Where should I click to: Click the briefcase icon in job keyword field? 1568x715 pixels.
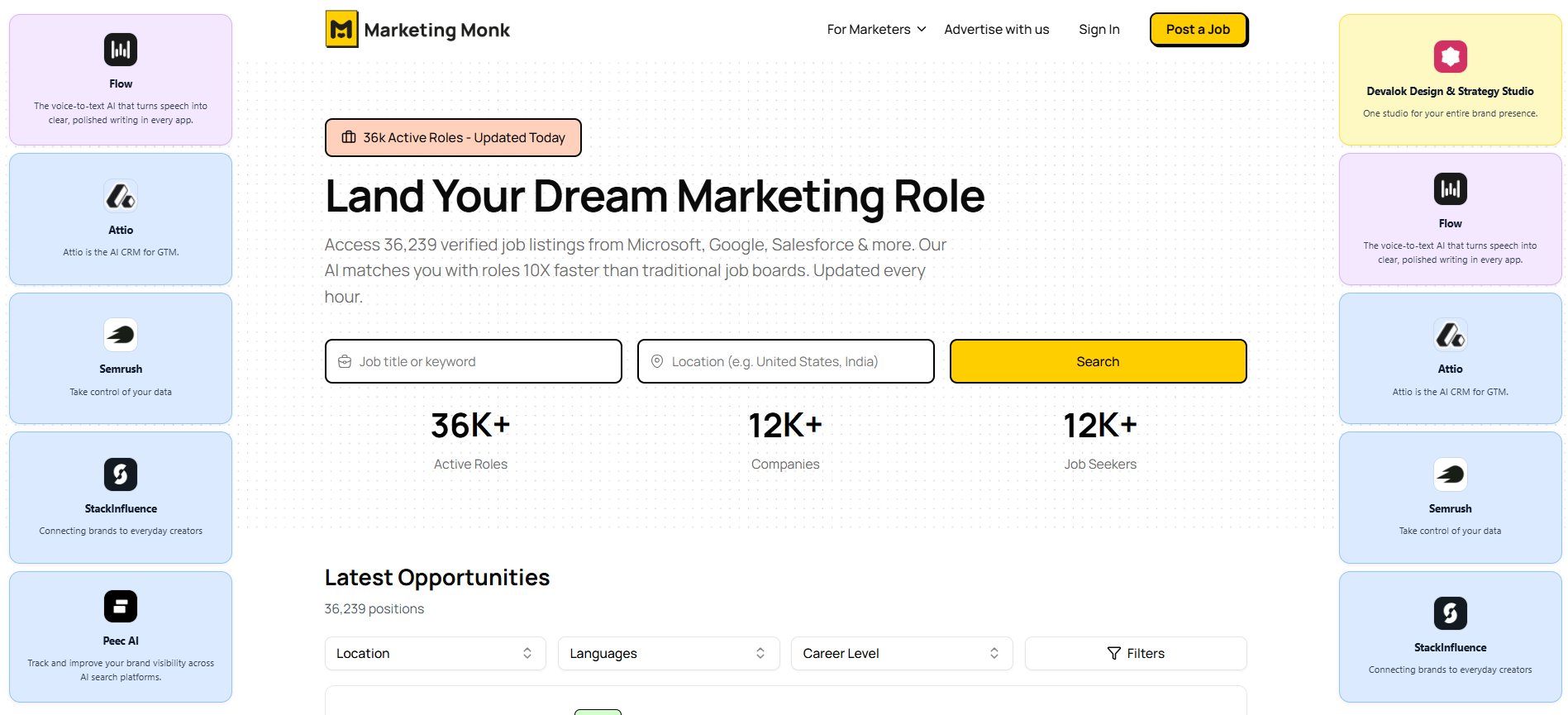click(345, 361)
